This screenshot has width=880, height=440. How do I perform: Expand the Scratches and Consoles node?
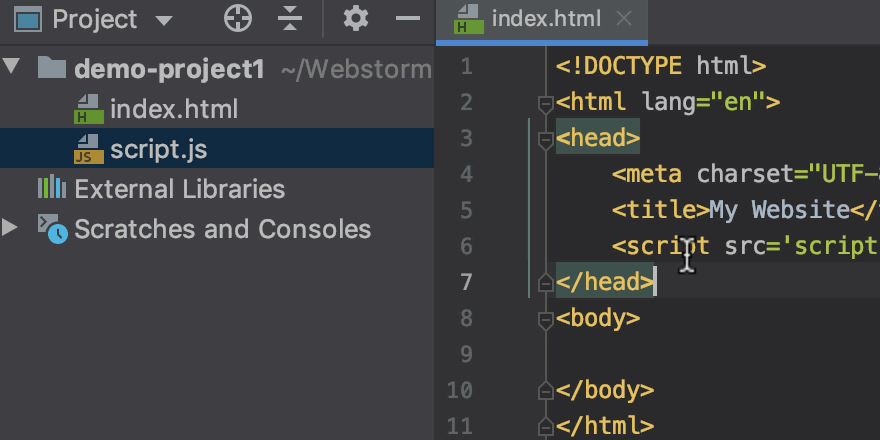(x=11, y=228)
